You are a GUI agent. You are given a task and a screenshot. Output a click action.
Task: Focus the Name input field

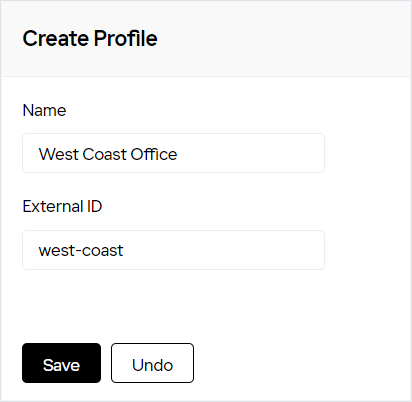coord(173,153)
